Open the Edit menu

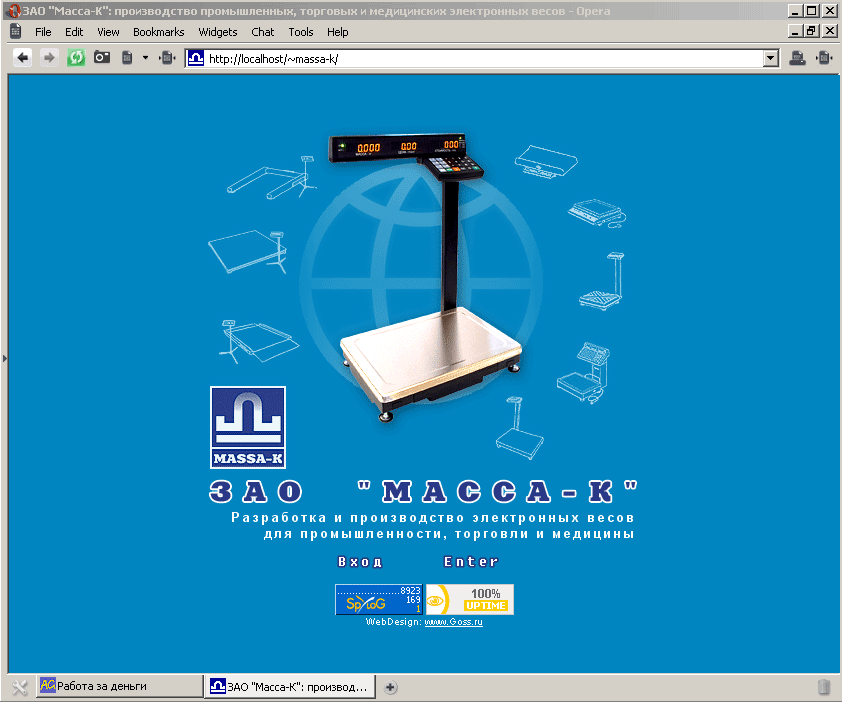(74, 32)
